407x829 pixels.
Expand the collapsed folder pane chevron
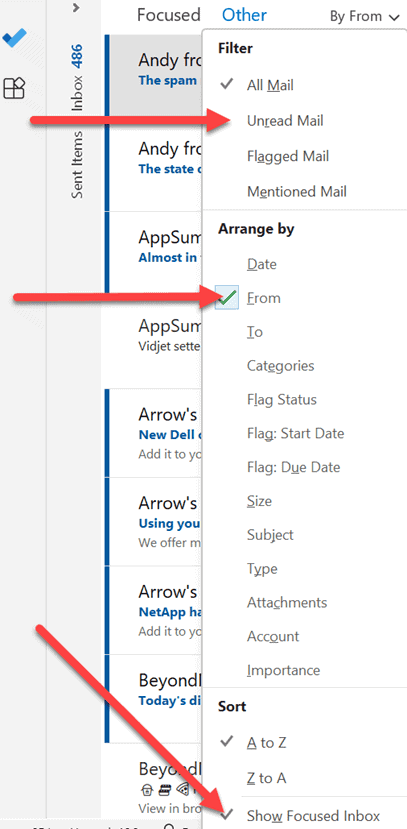coord(76,7)
